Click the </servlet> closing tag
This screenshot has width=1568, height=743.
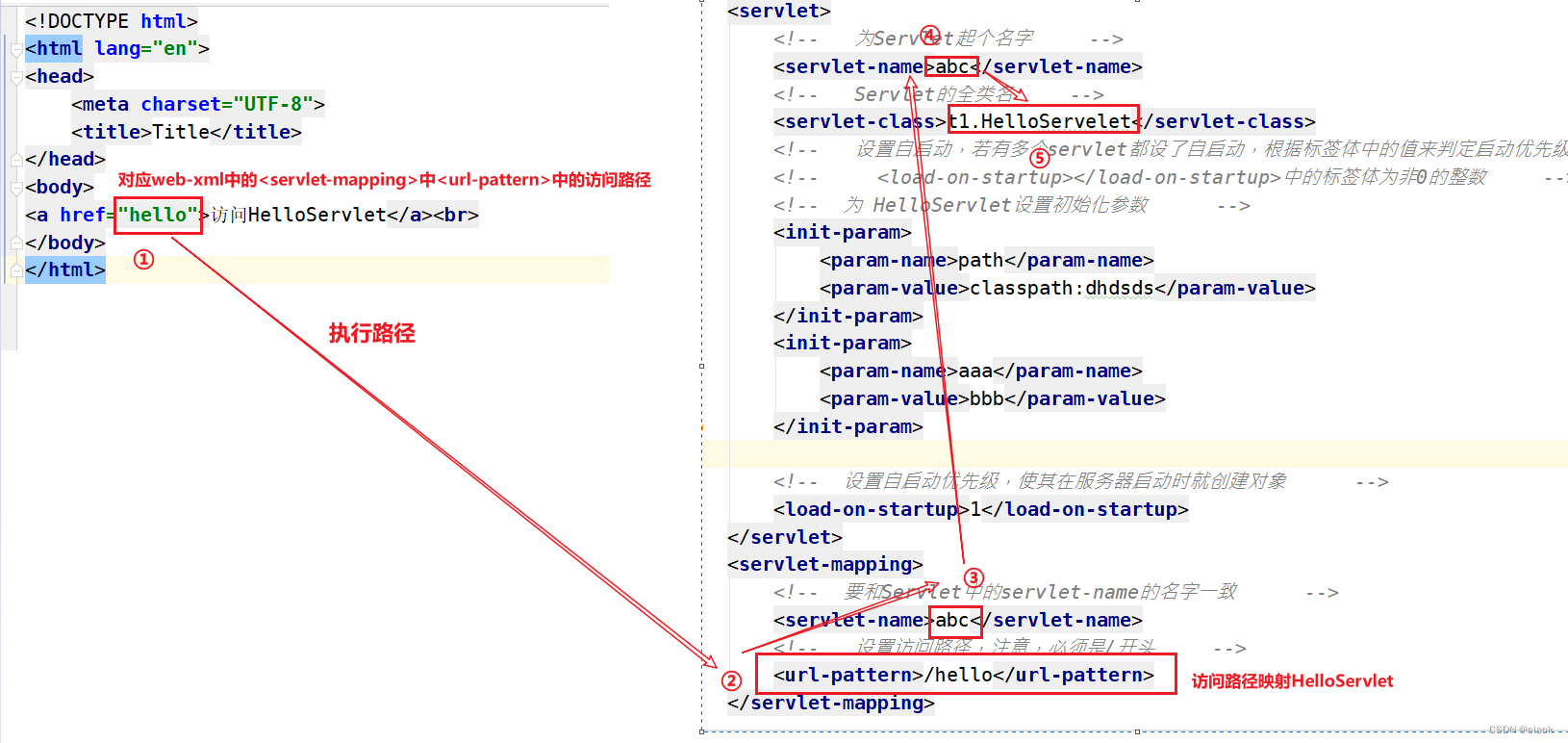coord(785,537)
